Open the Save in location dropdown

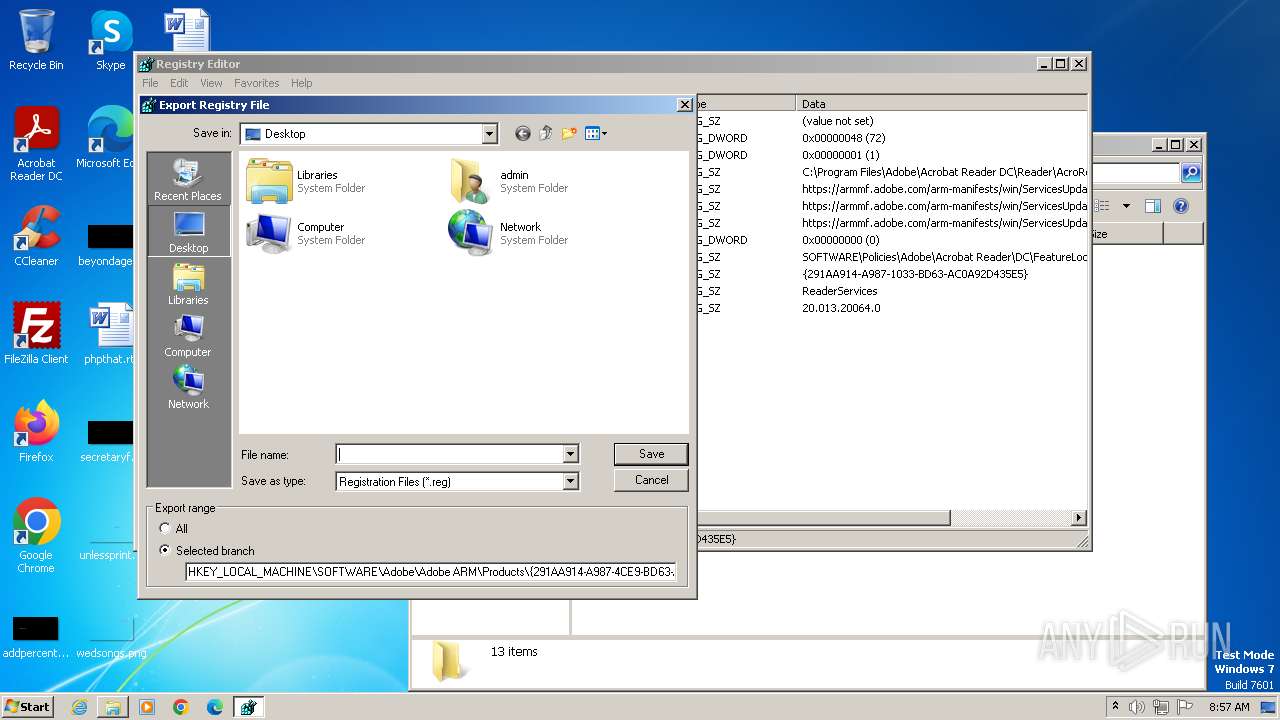(x=489, y=134)
